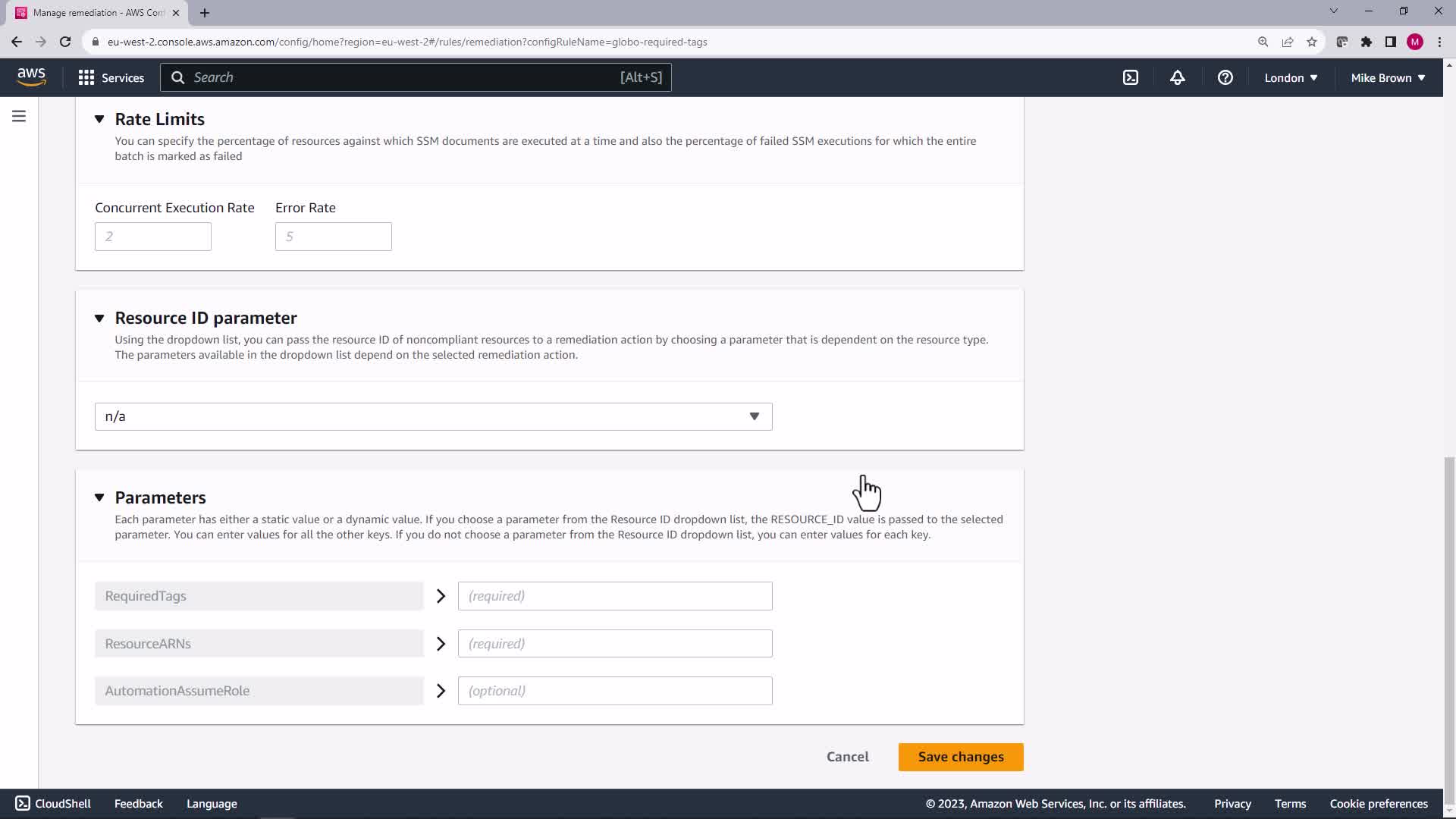
Task: Reload the page
Action: coord(65,42)
